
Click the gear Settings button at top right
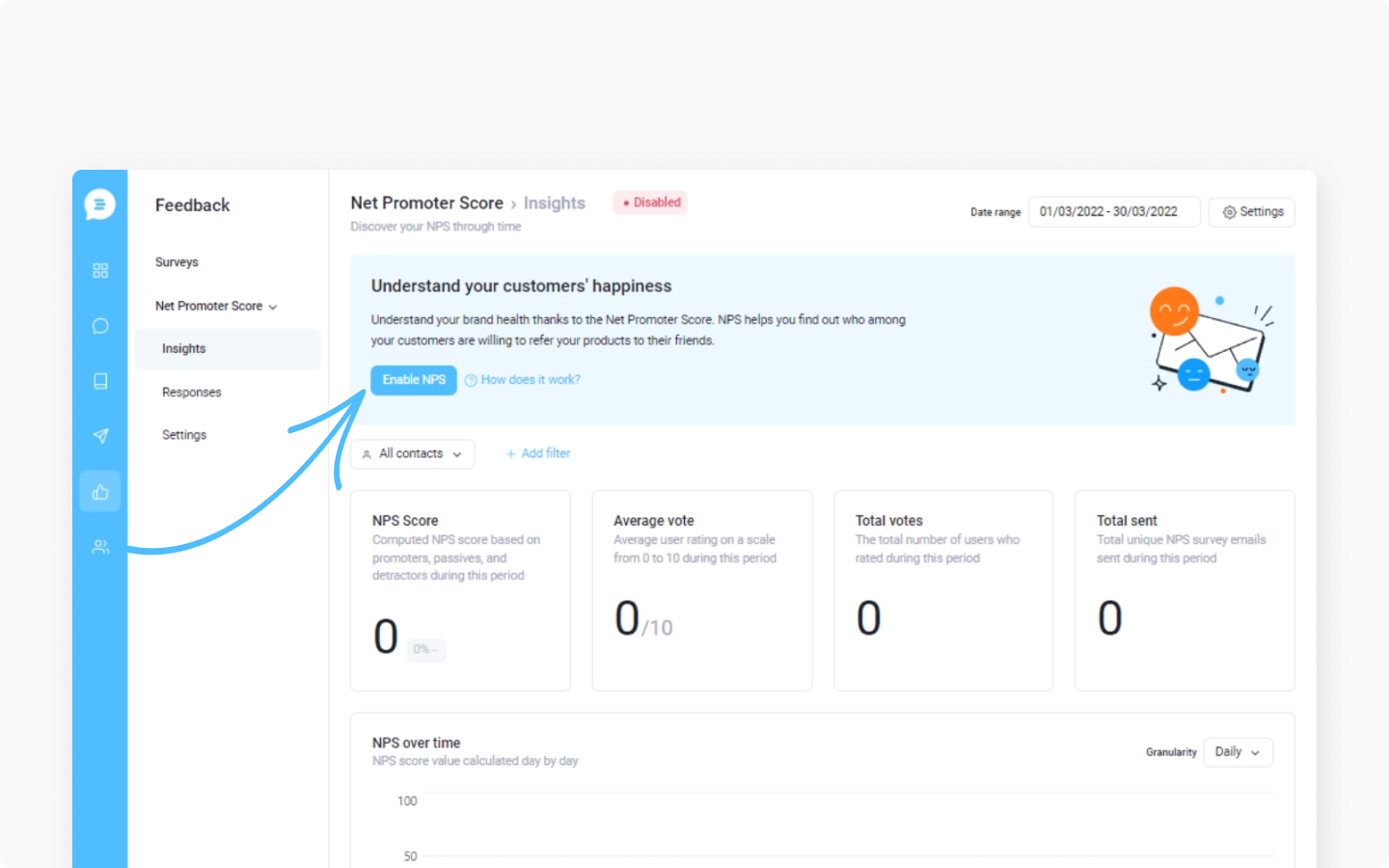click(1252, 212)
